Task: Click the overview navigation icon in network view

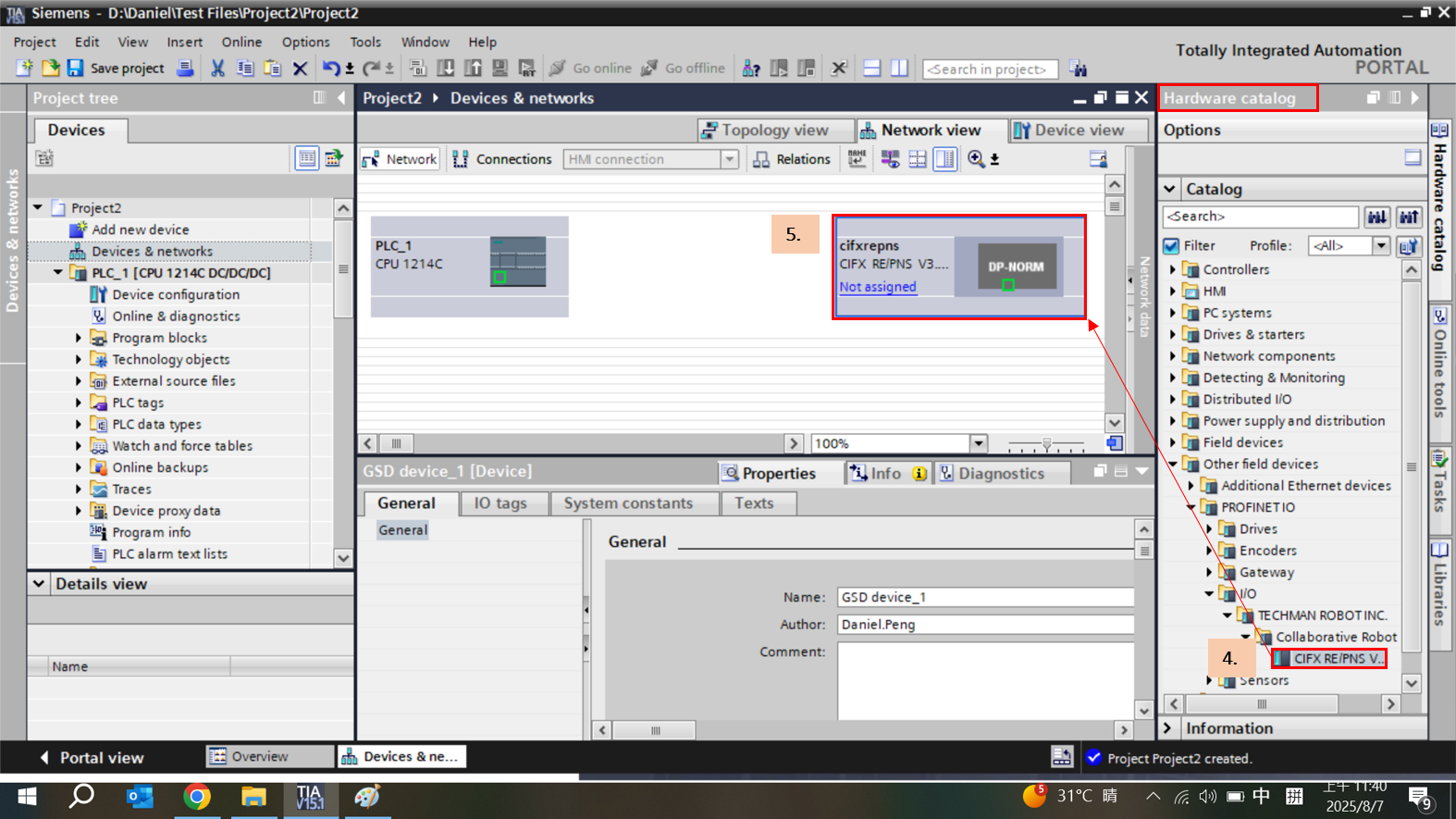Action: (1114, 443)
